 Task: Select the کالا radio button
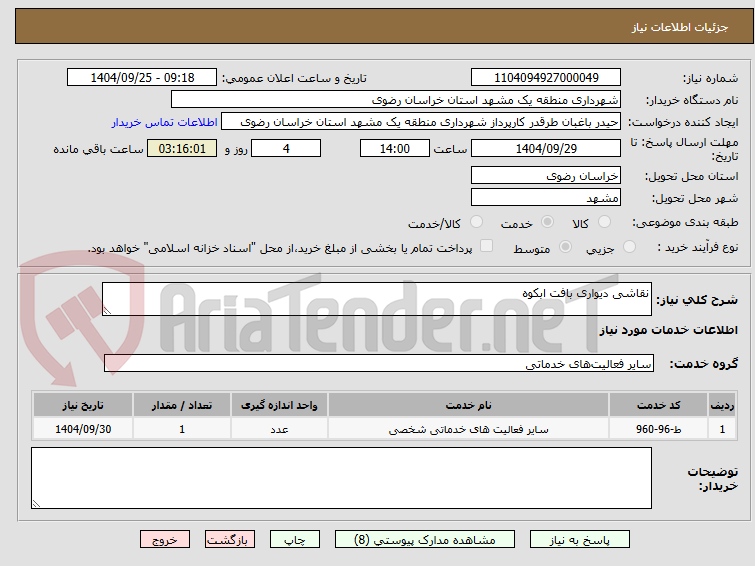604,222
